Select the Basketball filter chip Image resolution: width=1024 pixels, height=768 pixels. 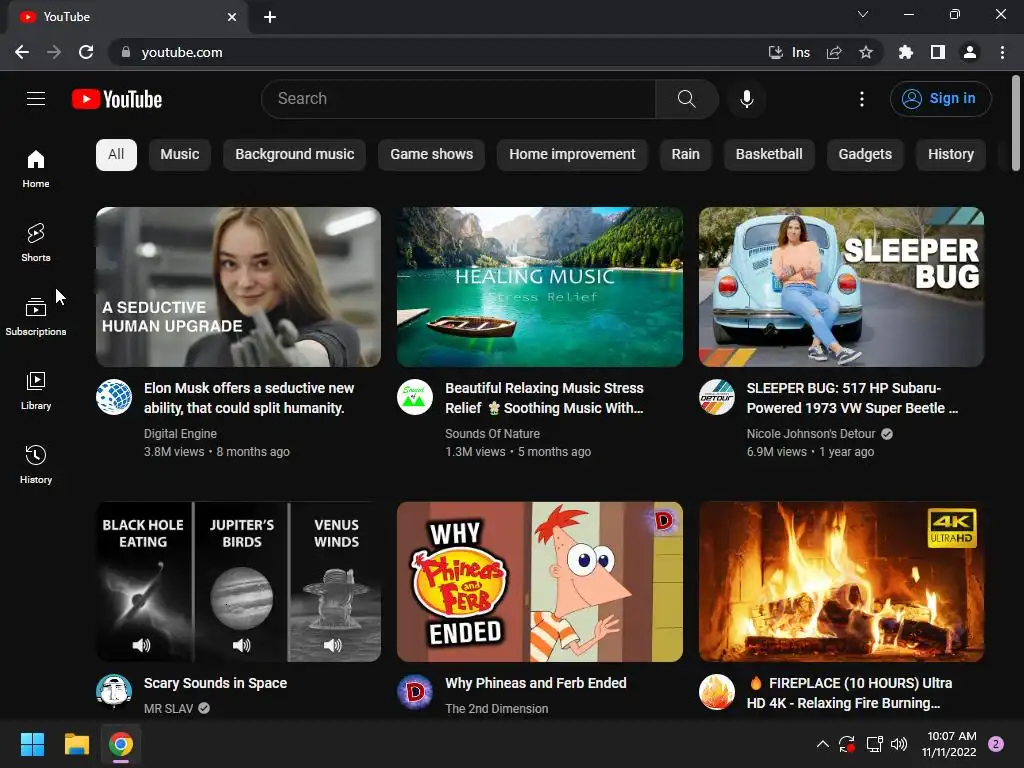point(769,155)
